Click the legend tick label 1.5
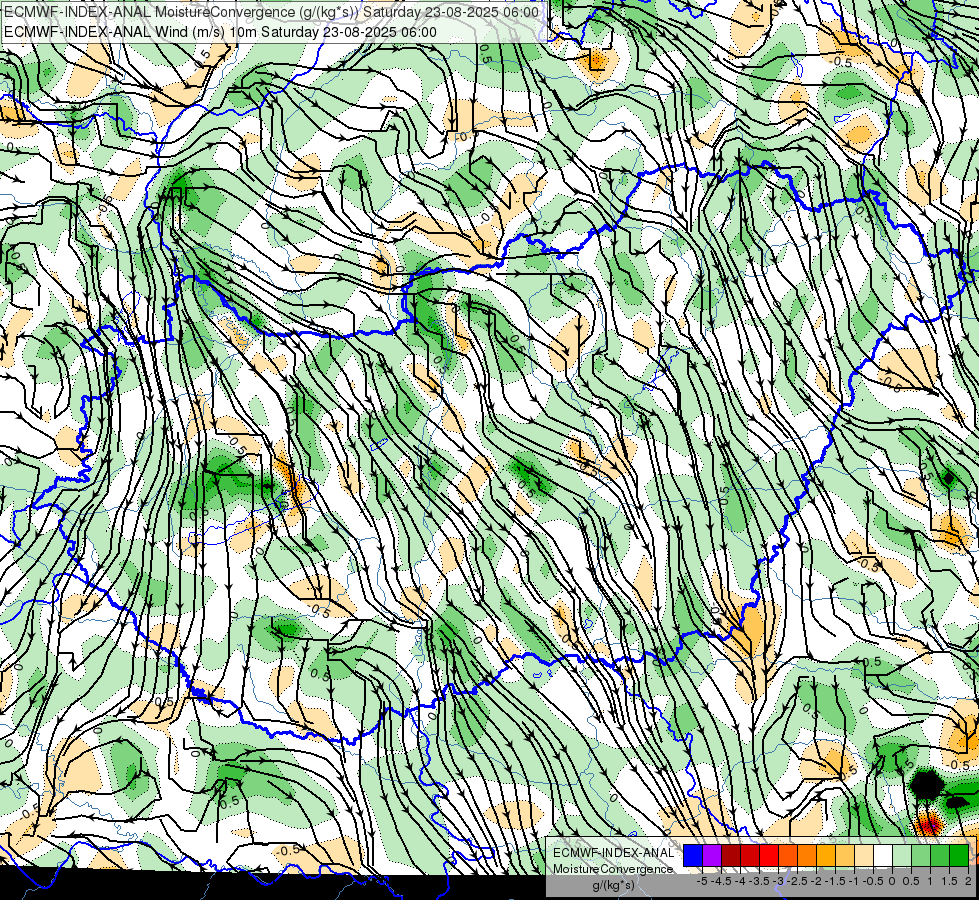This screenshot has height=900, width=979. point(950,881)
